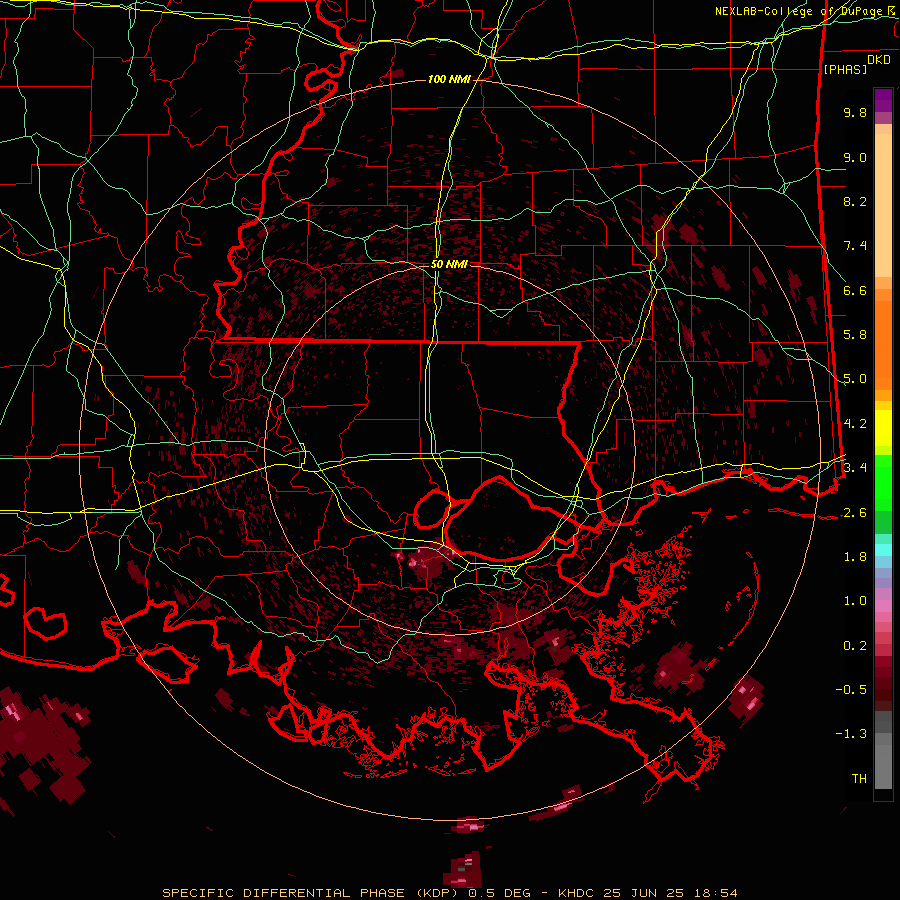Click the -0.5 value on the scale
Viewport: 900px width, 900px height.
pos(851,690)
